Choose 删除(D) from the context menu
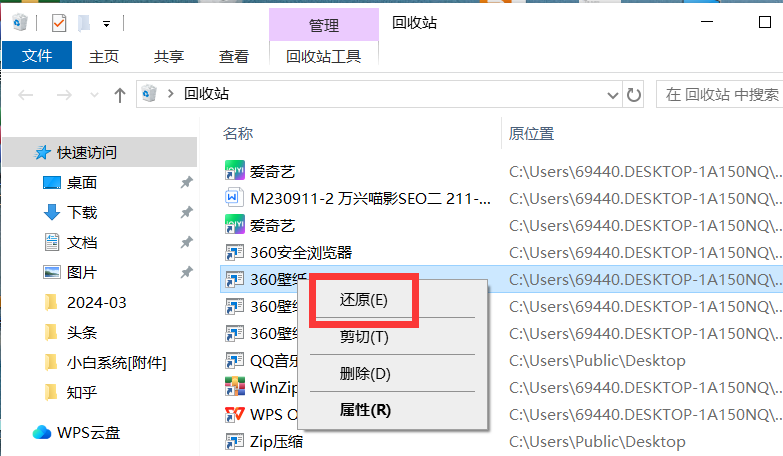 point(365,374)
